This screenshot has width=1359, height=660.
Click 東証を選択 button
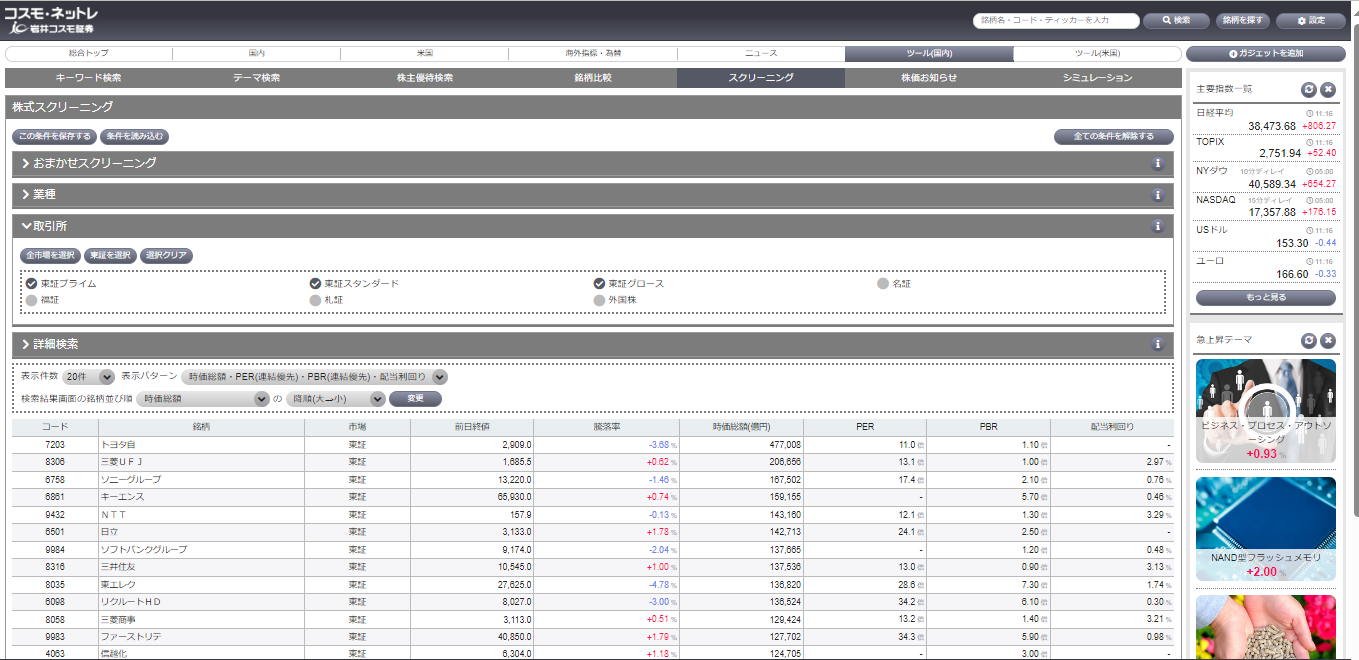point(110,256)
